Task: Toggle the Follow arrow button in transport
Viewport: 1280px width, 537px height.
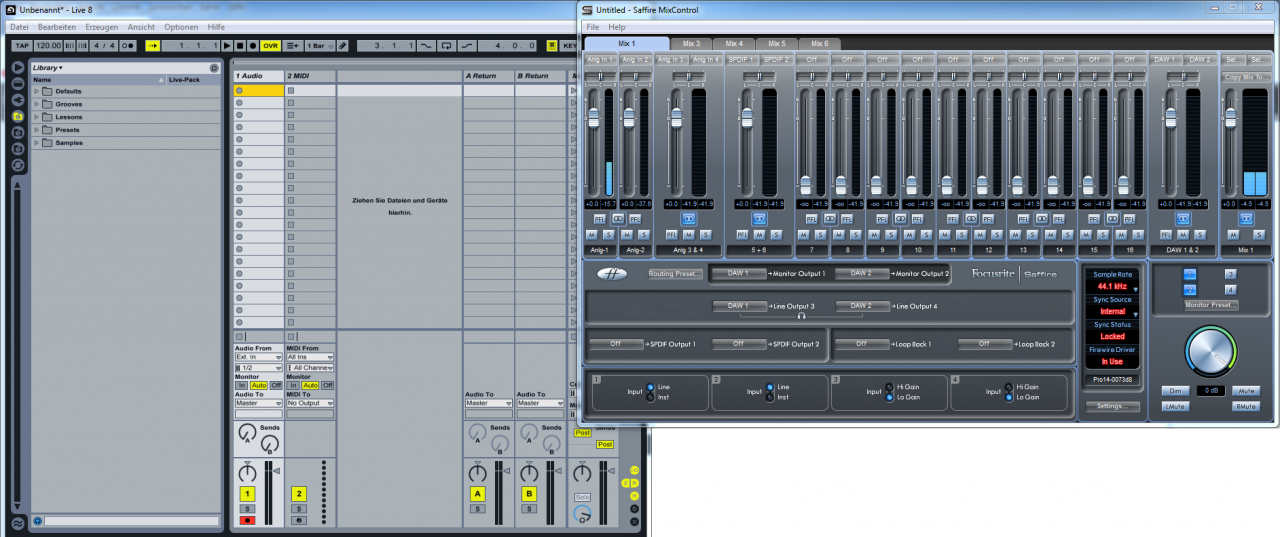Action: 153,46
